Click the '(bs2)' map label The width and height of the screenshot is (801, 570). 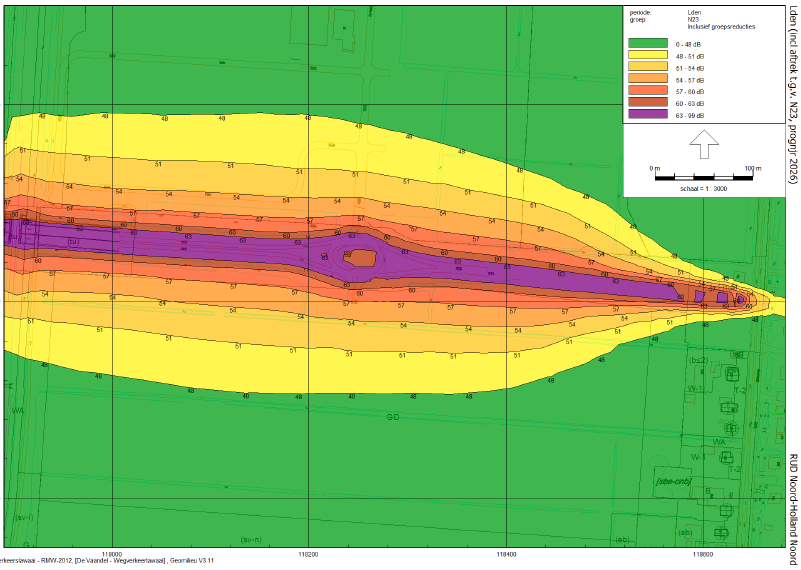point(698,360)
